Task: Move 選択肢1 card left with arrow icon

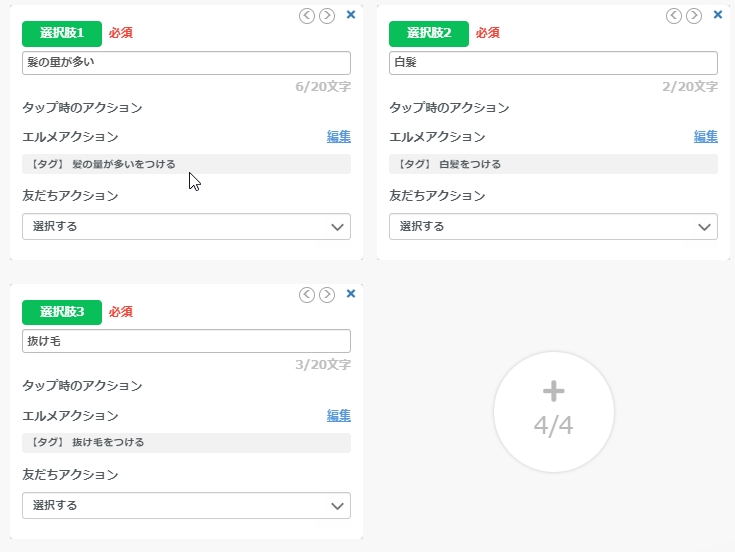Action: 307,15
